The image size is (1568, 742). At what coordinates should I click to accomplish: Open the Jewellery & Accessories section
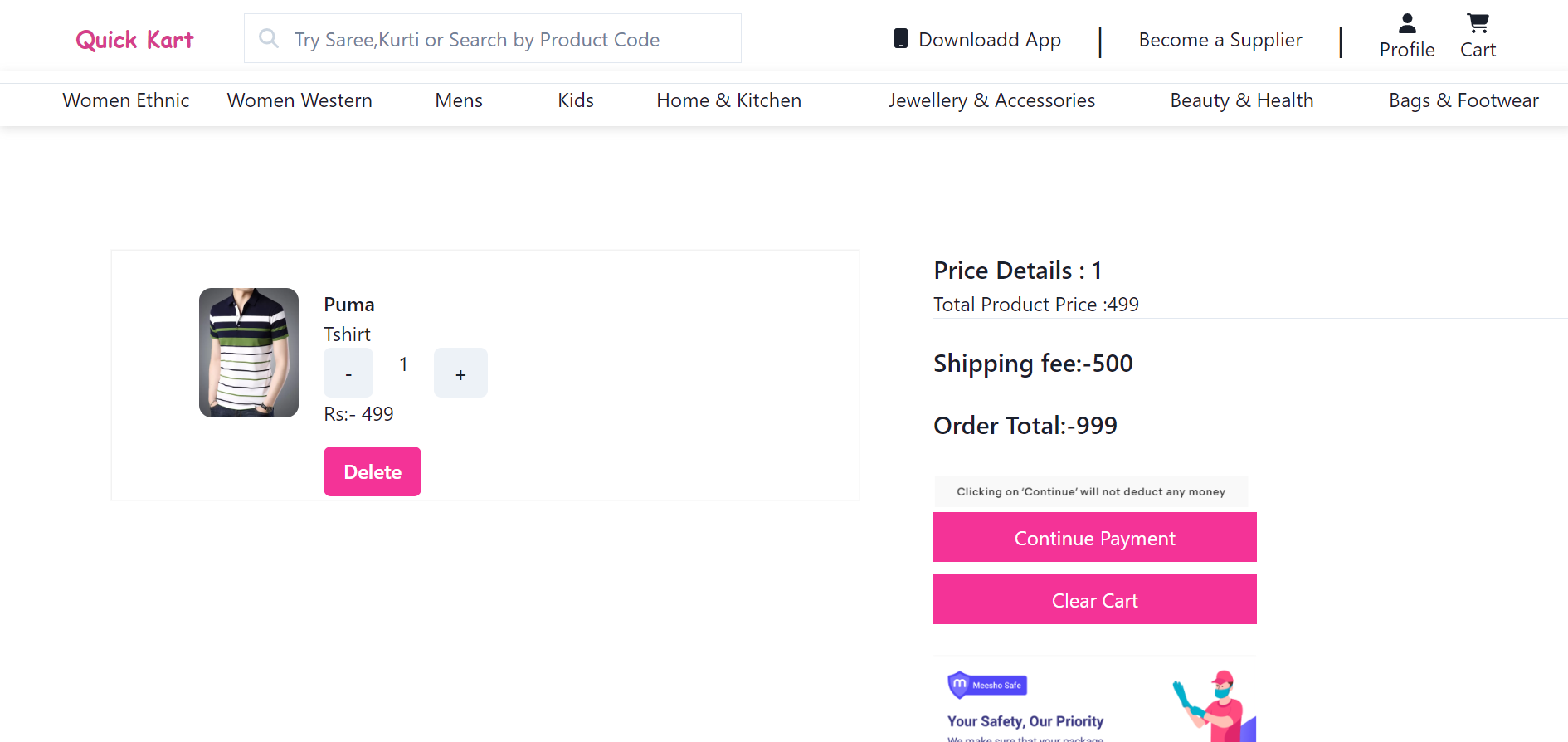pos(991,100)
